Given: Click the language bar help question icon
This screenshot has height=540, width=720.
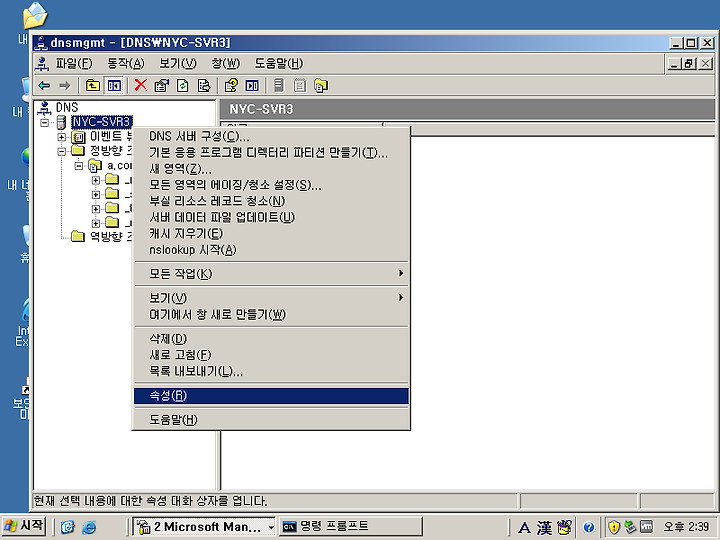Looking at the screenshot, I should 589,528.
